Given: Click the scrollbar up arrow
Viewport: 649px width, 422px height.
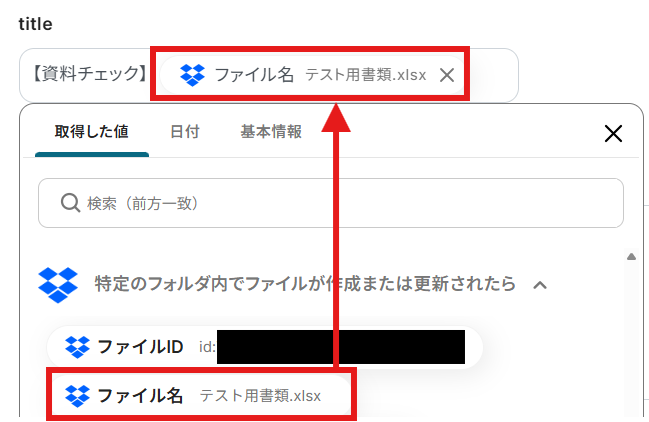Looking at the screenshot, I should tap(631, 257).
